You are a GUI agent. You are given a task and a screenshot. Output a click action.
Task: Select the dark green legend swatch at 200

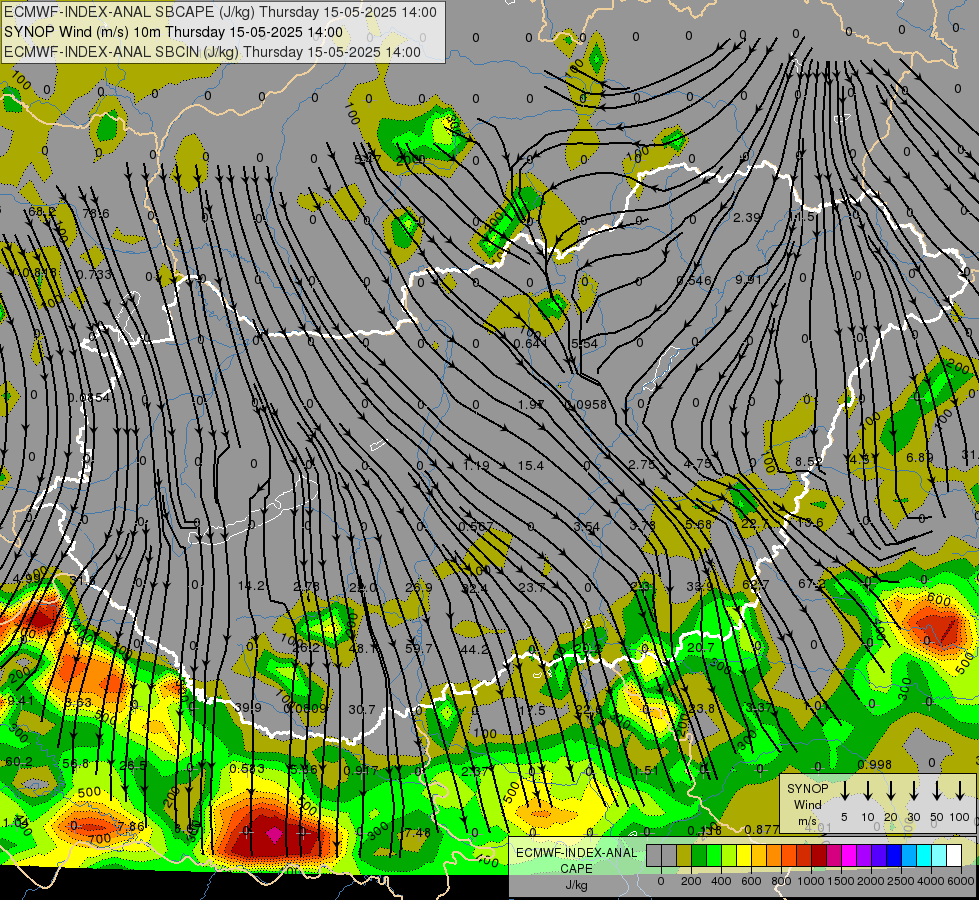click(699, 856)
